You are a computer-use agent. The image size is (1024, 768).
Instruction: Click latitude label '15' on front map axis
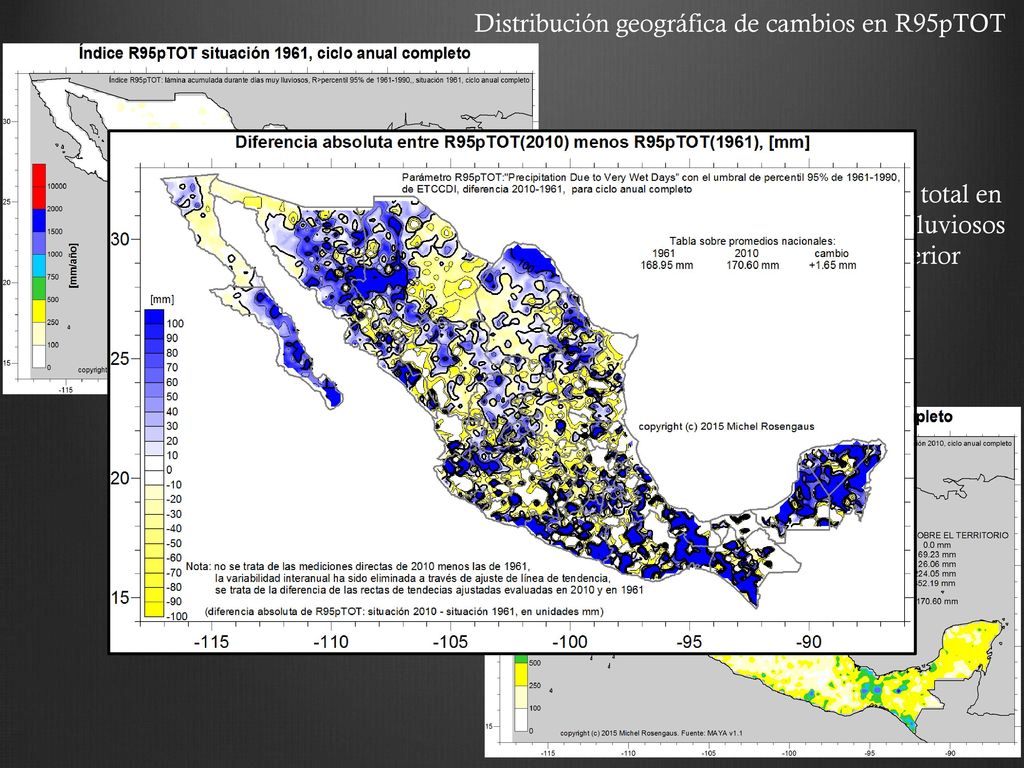[x=120, y=598]
